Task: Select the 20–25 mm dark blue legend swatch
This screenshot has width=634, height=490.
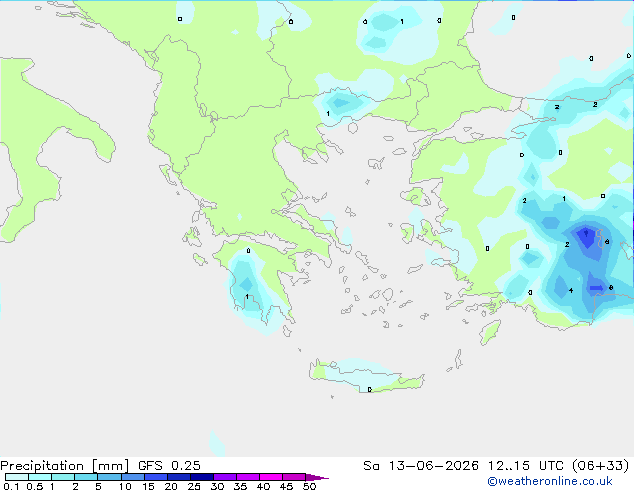Action: pos(179,477)
